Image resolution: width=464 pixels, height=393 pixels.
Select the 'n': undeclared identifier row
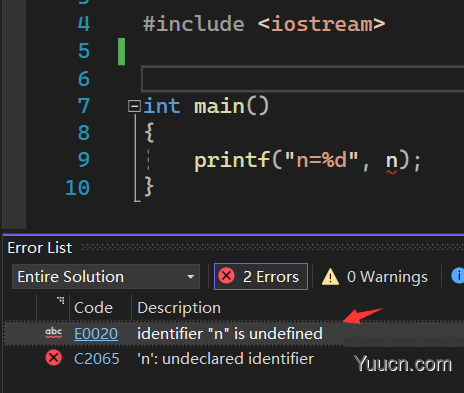[x=233, y=359]
